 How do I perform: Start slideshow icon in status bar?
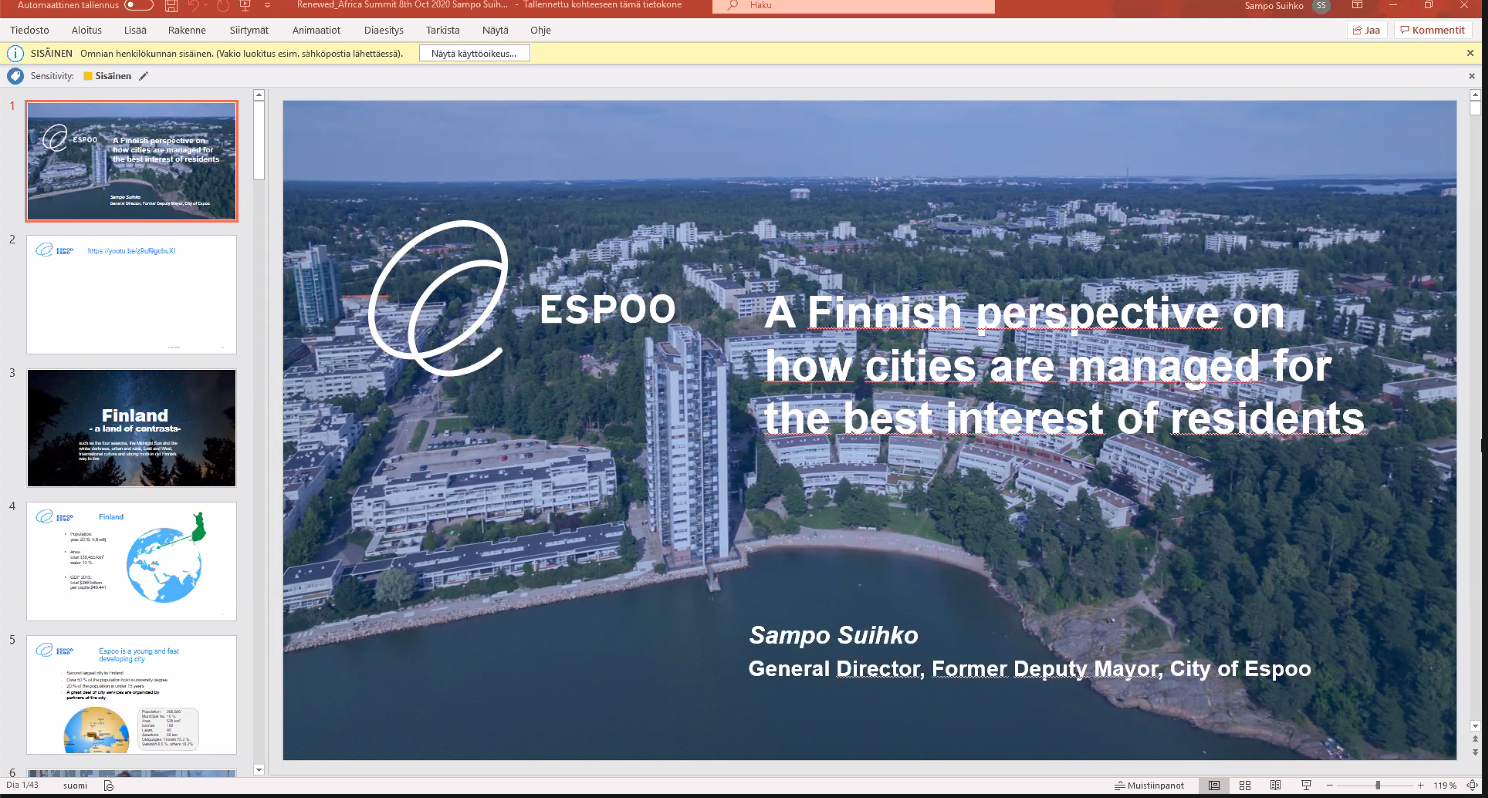pyautogui.click(x=1305, y=785)
